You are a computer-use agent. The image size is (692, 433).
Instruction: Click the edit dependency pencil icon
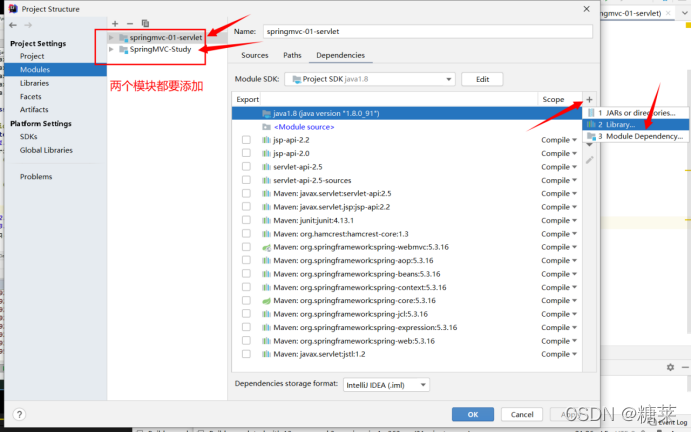tap(589, 160)
